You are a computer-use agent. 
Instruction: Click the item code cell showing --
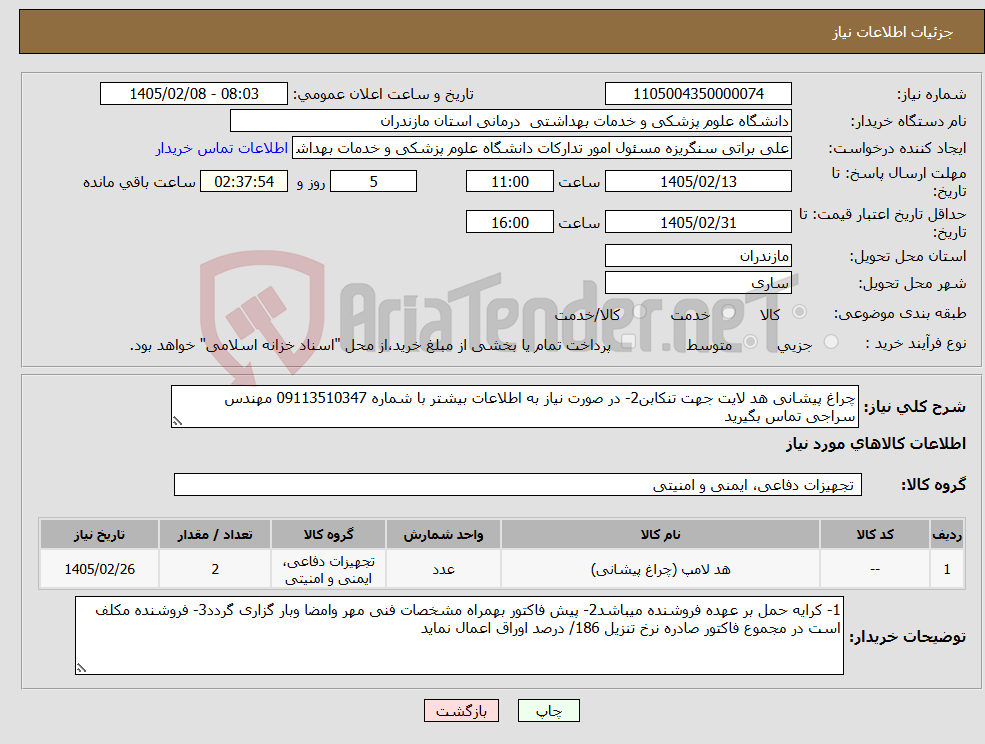tap(874, 569)
